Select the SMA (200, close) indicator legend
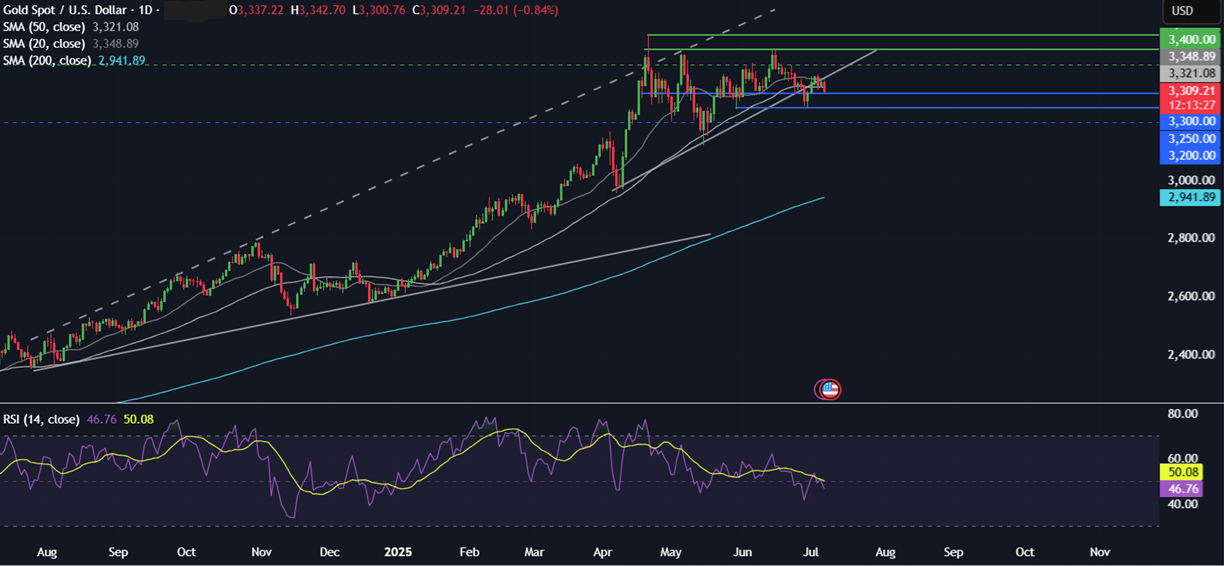Viewport: 1224px width, 566px height. point(47,60)
